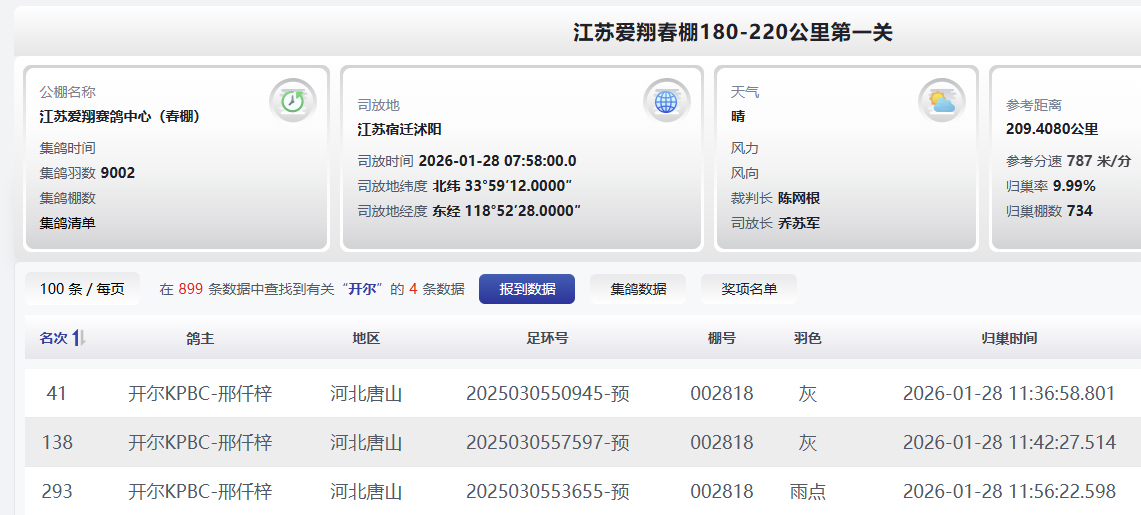Click the 鸽主 column header

pyautogui.click(x=200, y=339)
